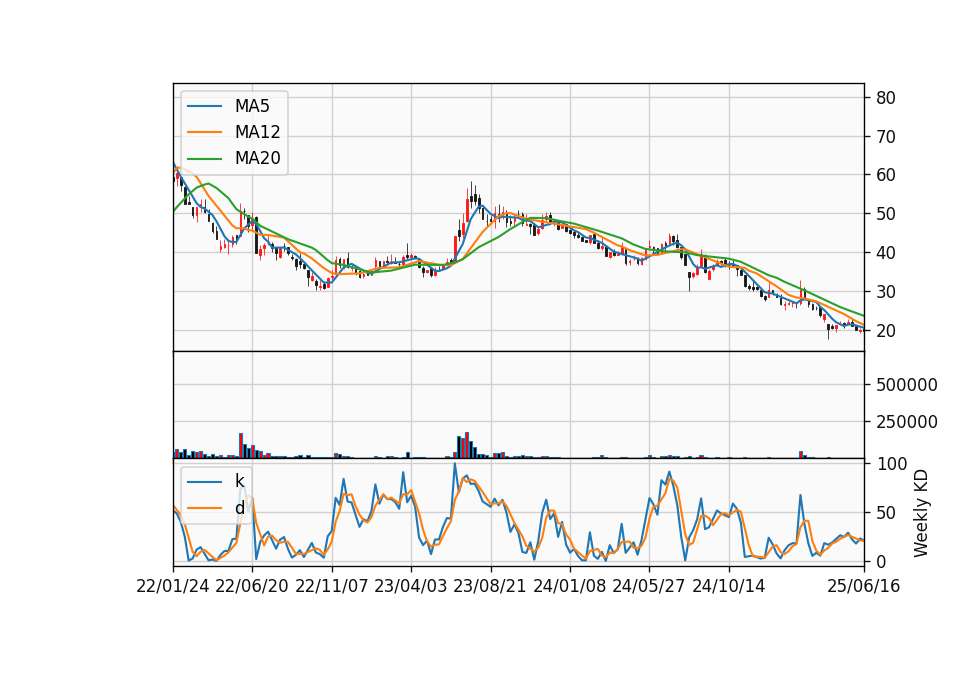This screenshot has height=690, width=960.
Task: Click the price axis value 70
Action: (x=885, y=137)
